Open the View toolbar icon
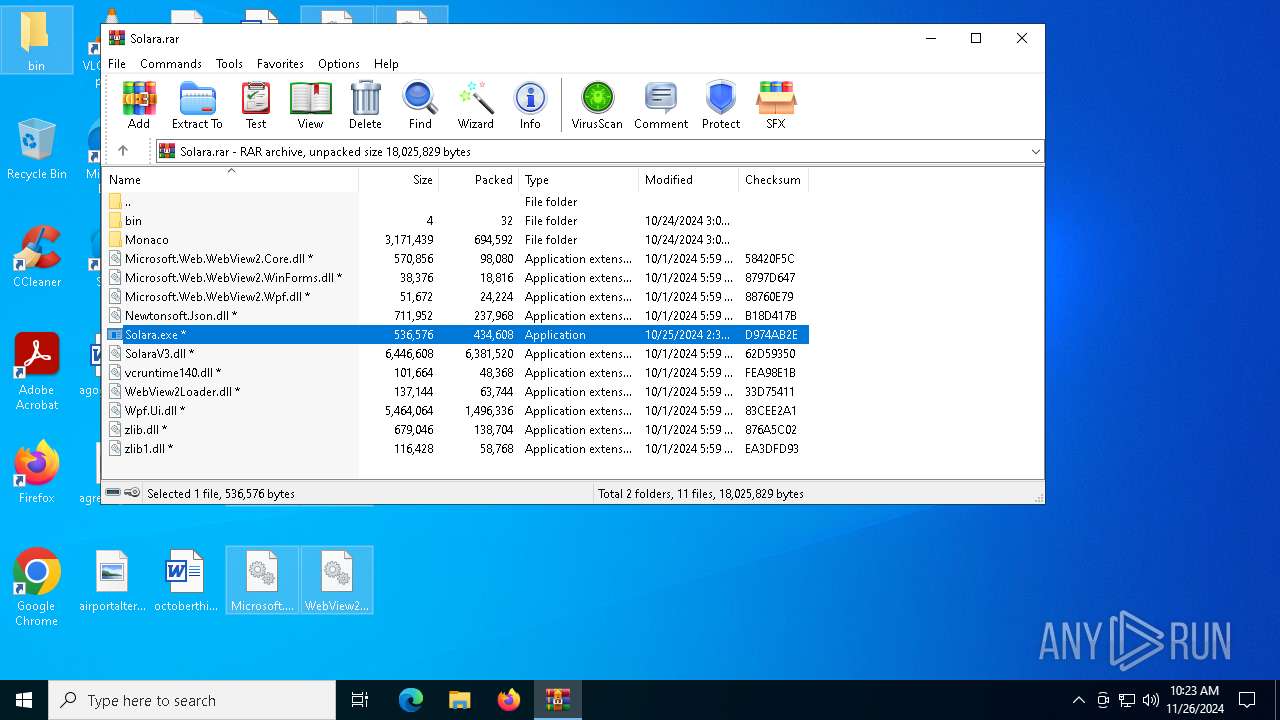Screen dimensions: 1280x720 (310, 106)
